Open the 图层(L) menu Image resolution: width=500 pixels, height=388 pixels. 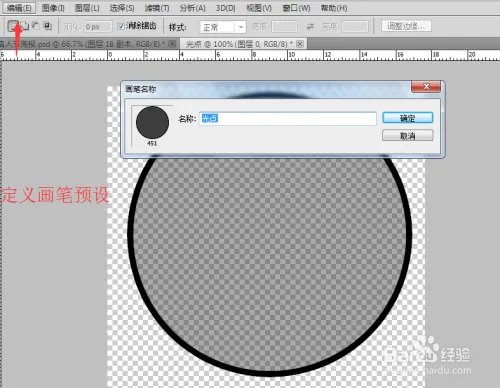click(87, 8)
